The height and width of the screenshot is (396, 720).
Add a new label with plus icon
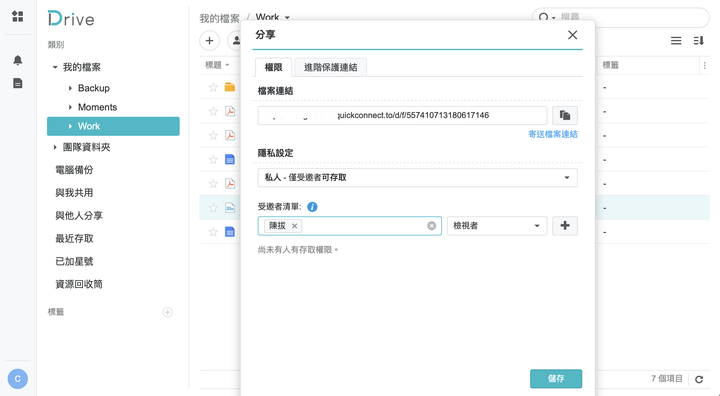tap(168, 312)
